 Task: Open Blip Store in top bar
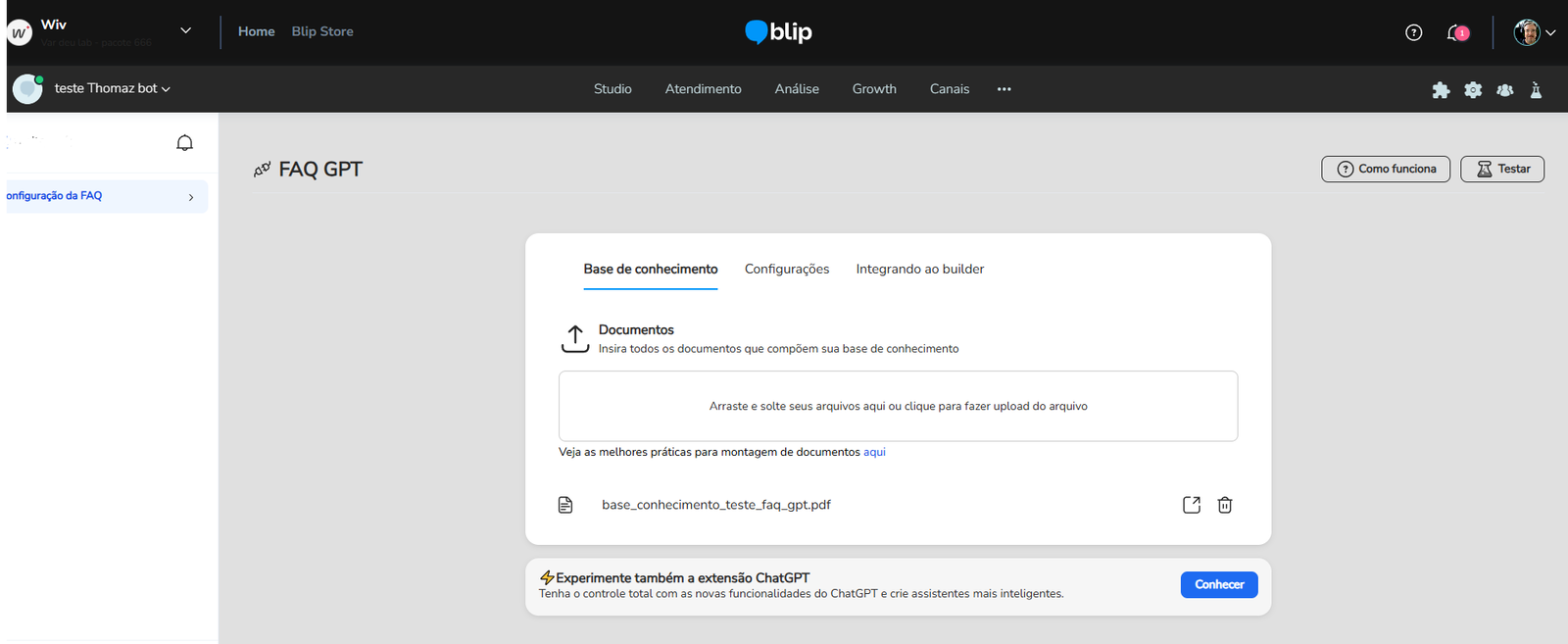click(322, 31)
